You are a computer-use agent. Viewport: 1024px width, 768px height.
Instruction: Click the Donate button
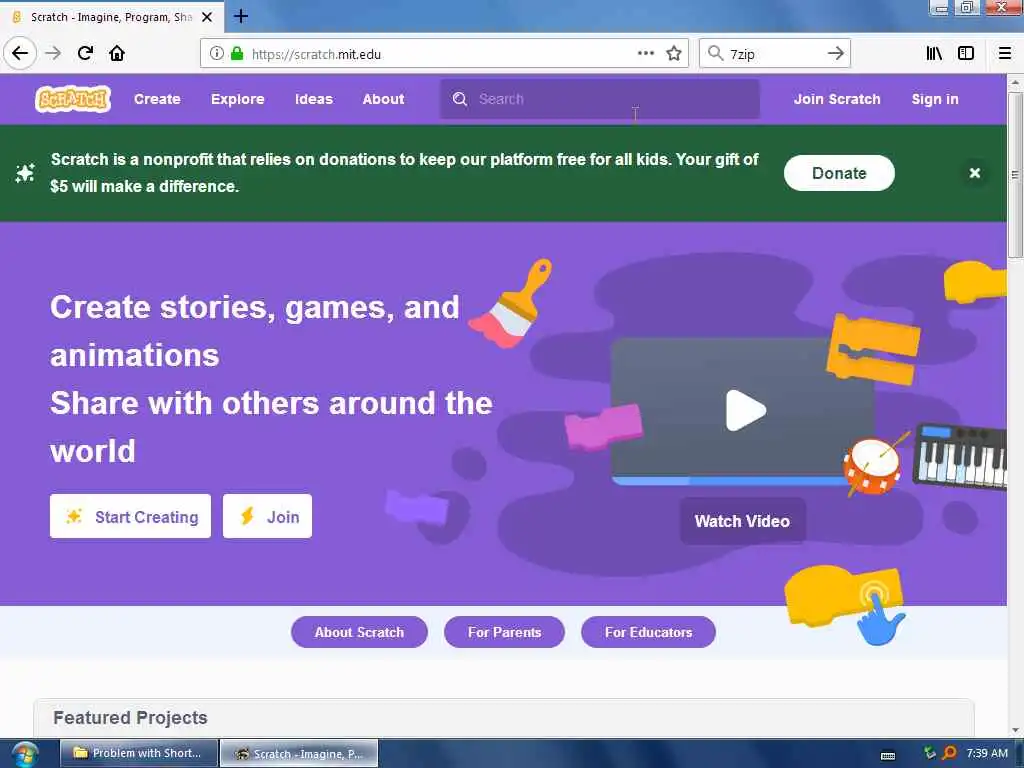coord(839,173)
